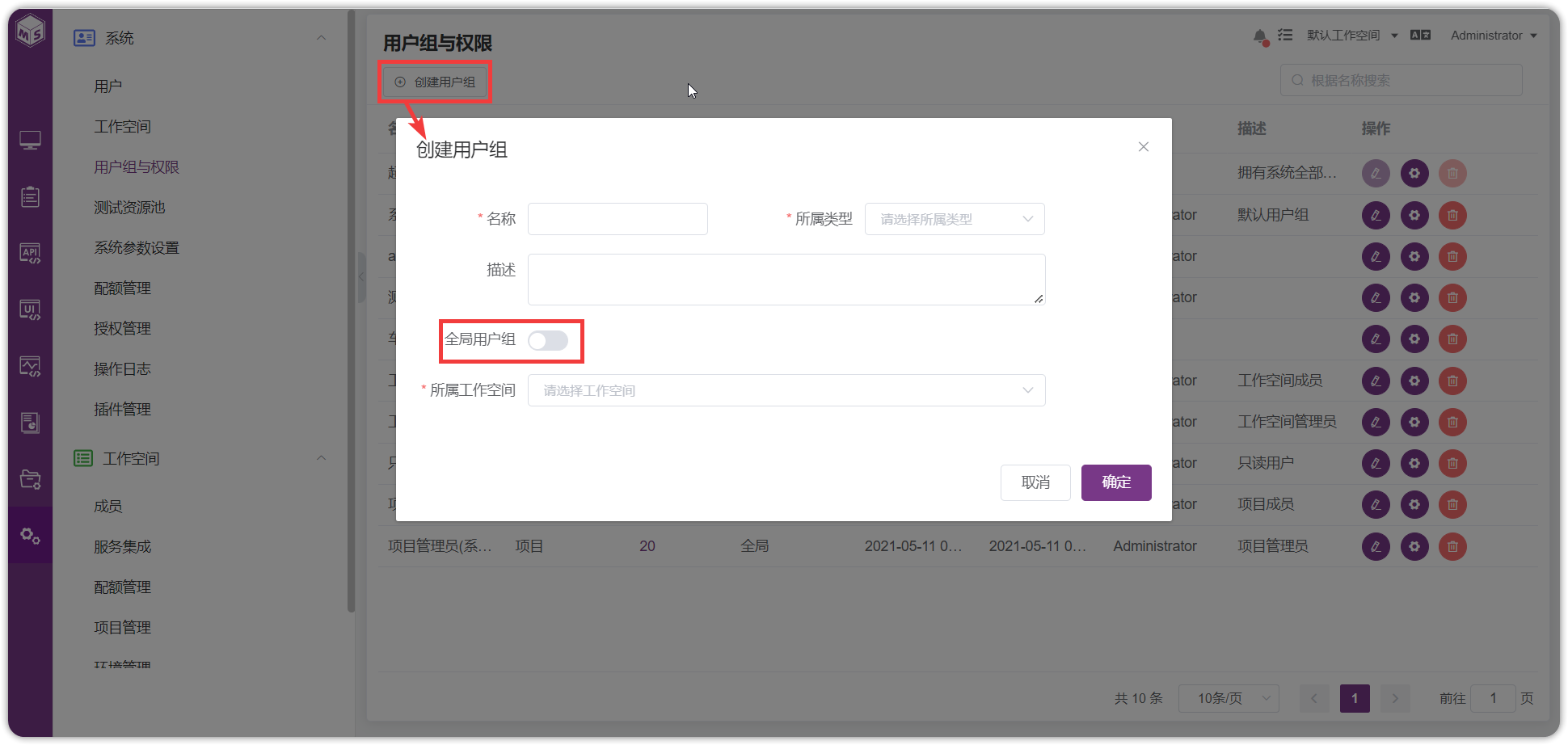This screenshot has height=745, width=1568.
Task: Click the MeterSphere logo icon
Action: click(x=30, y=32)
